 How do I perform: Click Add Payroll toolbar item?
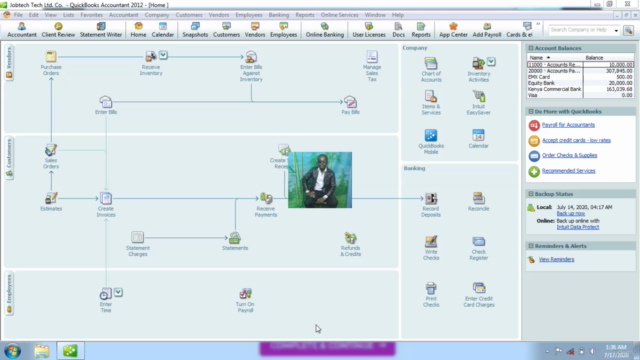487,30
